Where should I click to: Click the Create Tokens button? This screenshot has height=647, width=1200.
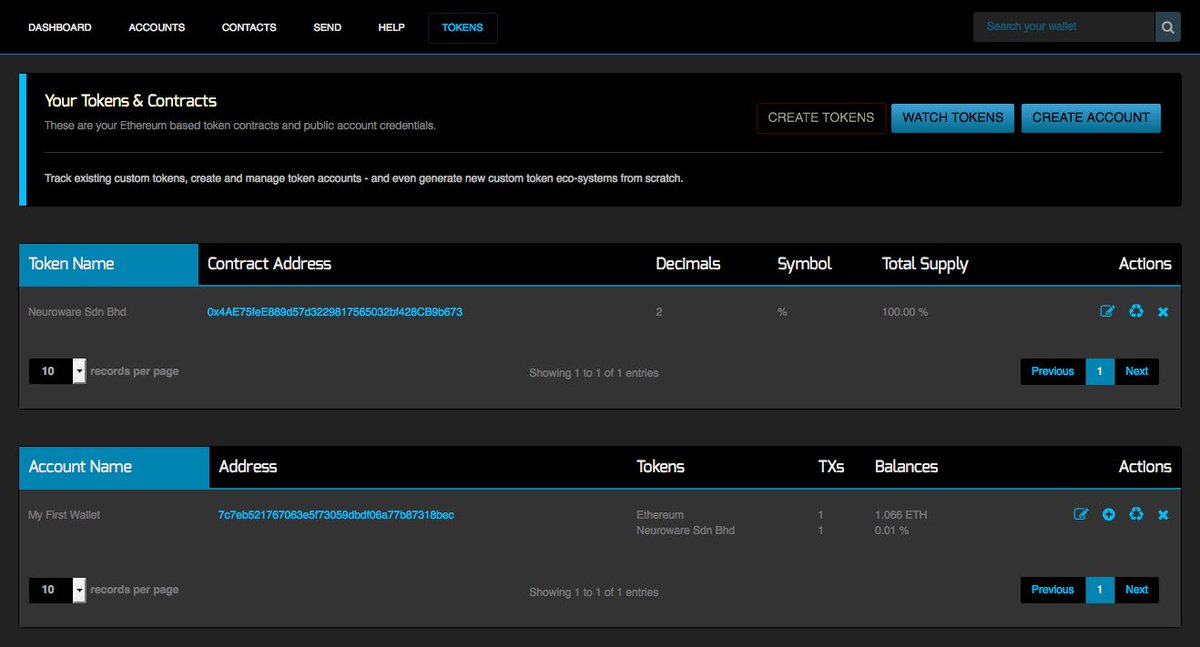pos(821,117)
